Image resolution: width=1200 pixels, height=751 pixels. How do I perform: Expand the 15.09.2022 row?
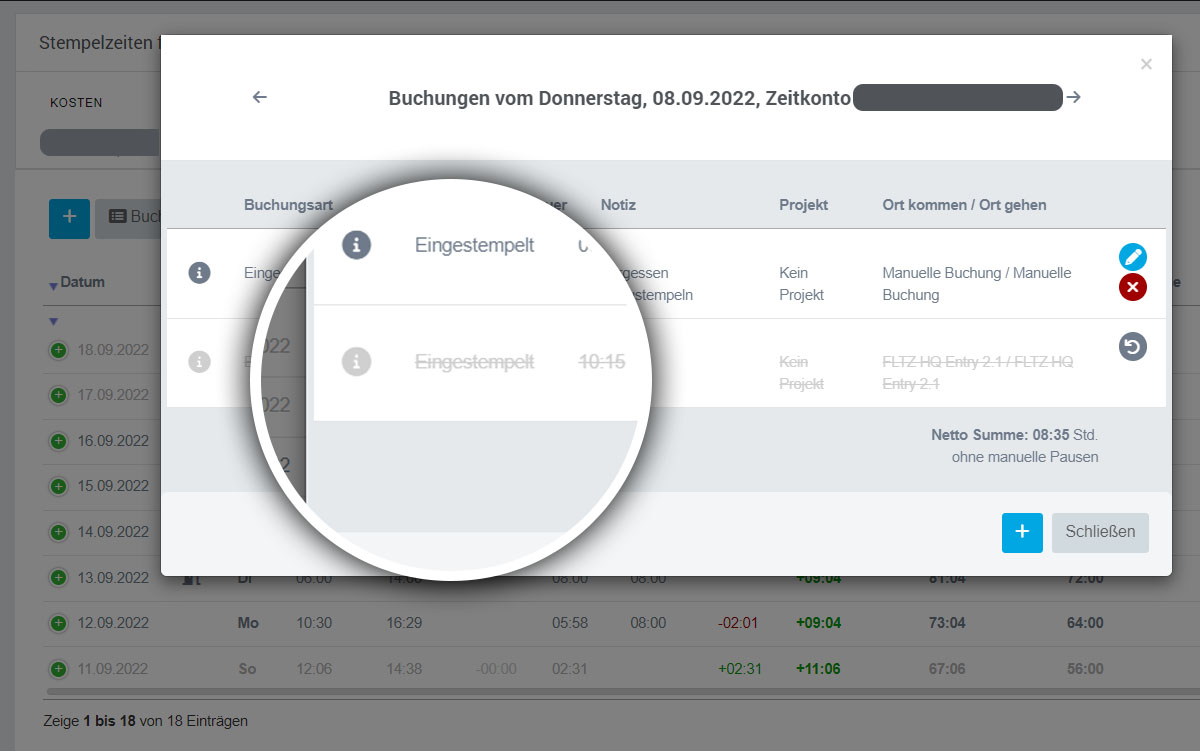(x=58, y=486)
